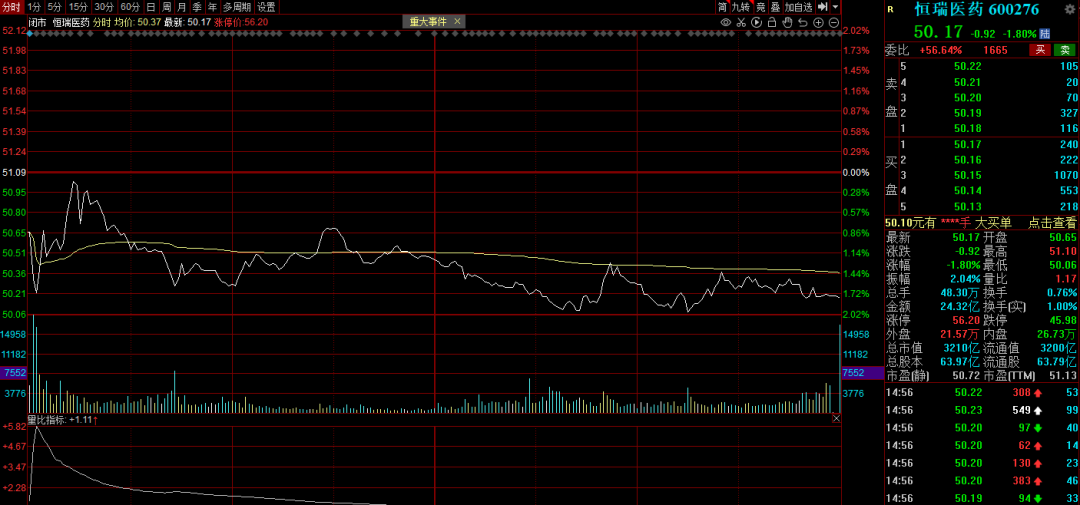This screenshot has height=505, width=1080.
Task: Click the 总市值 3210亿 value
Action: coord(961,348)
